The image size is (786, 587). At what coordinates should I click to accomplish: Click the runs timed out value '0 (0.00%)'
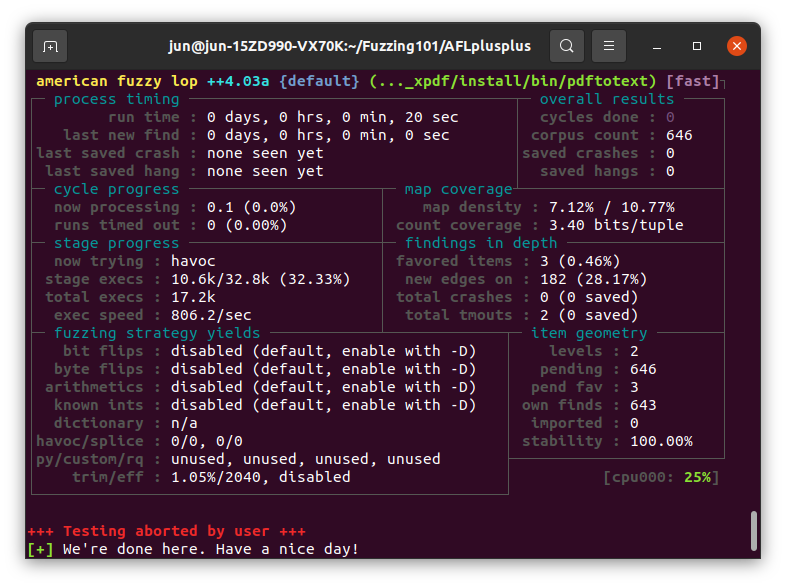(x=247, y=226)
